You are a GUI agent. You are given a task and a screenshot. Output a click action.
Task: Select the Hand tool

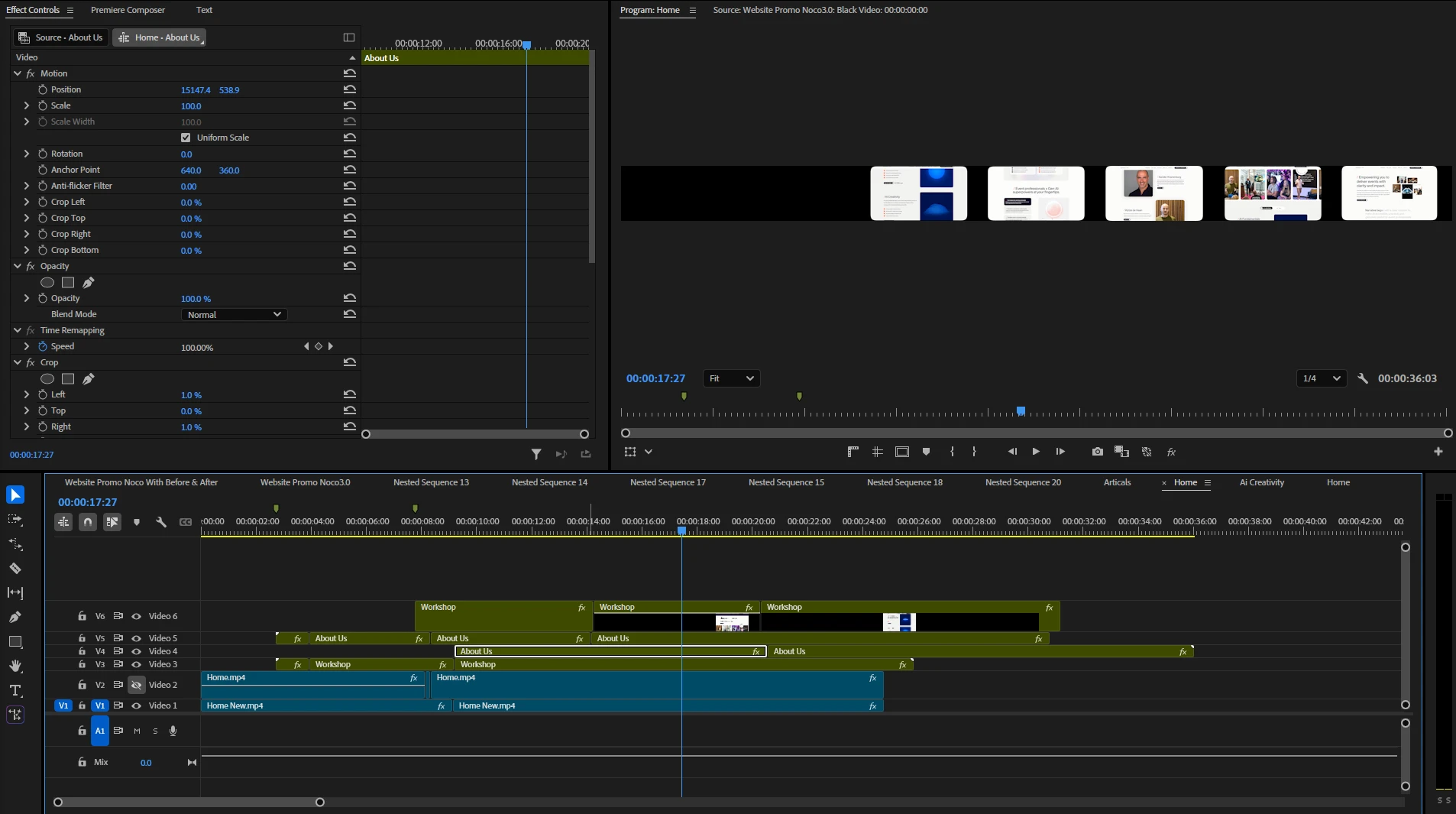click(x=15, y=666)
